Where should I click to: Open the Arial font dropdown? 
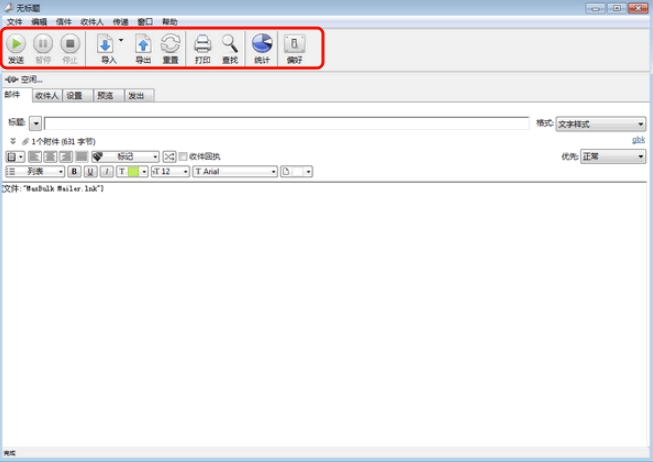click(235, 171)
